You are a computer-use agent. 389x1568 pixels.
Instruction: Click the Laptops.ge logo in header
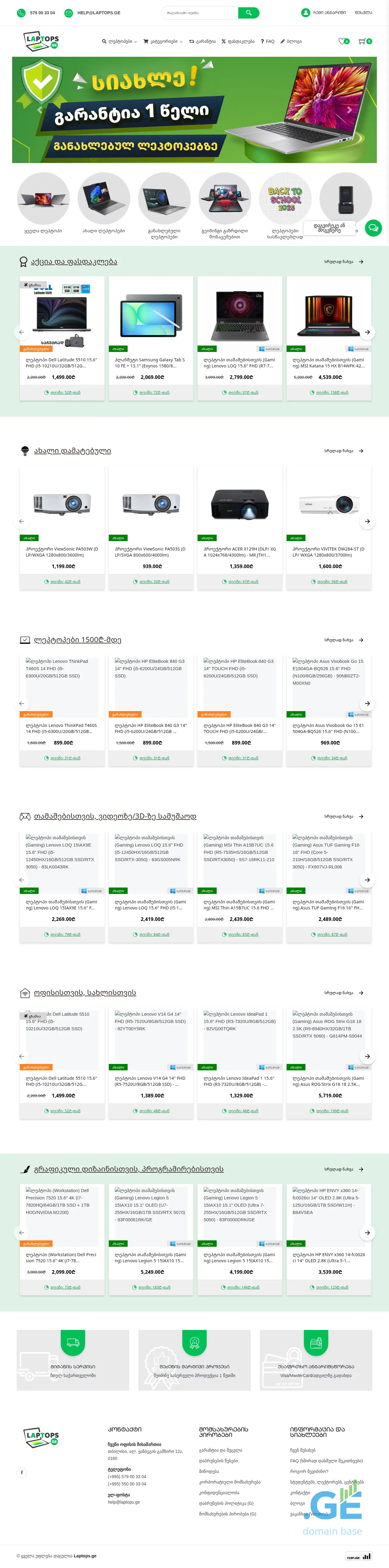point(41,41)
